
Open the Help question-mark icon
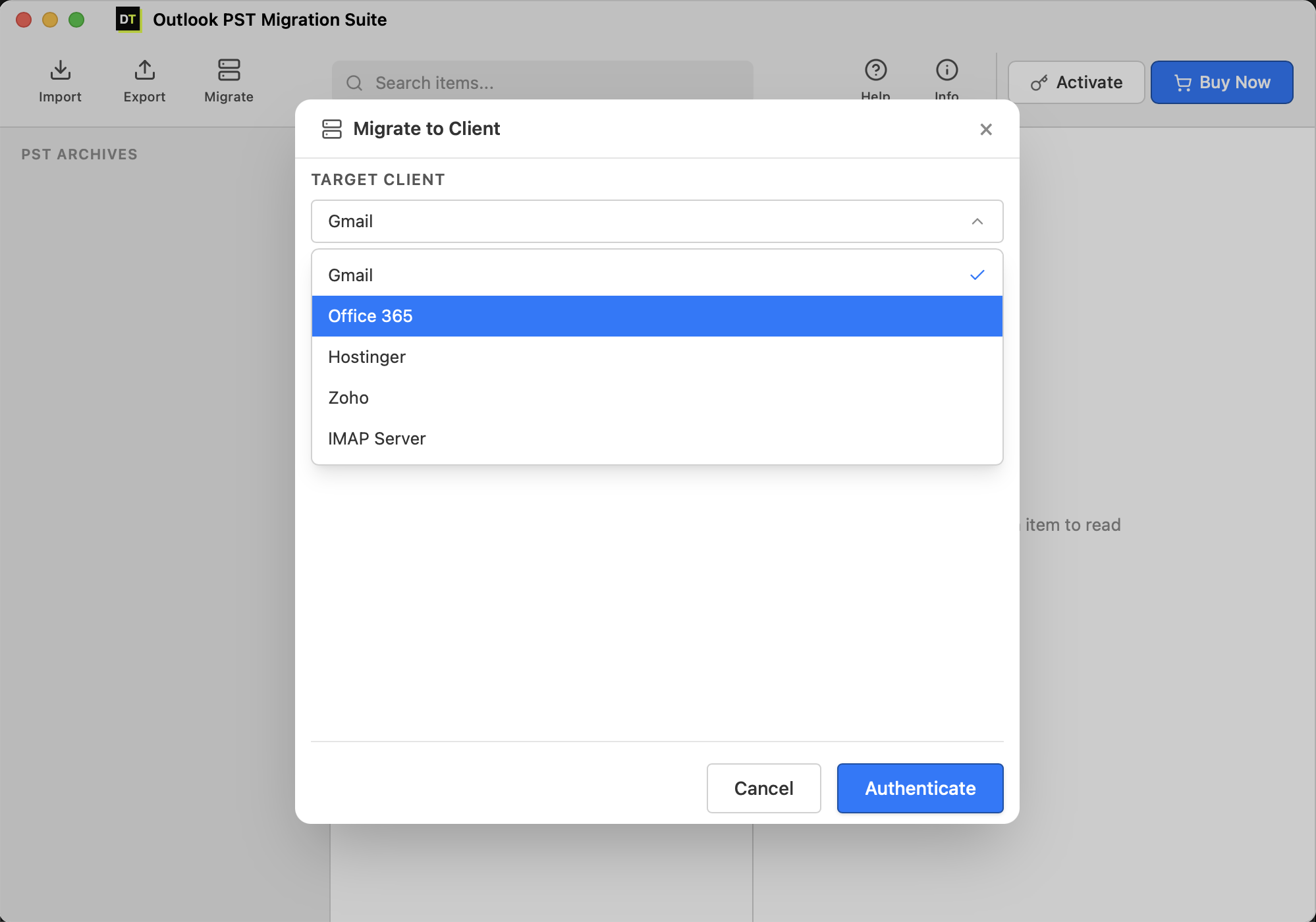[x=875, y=70]
